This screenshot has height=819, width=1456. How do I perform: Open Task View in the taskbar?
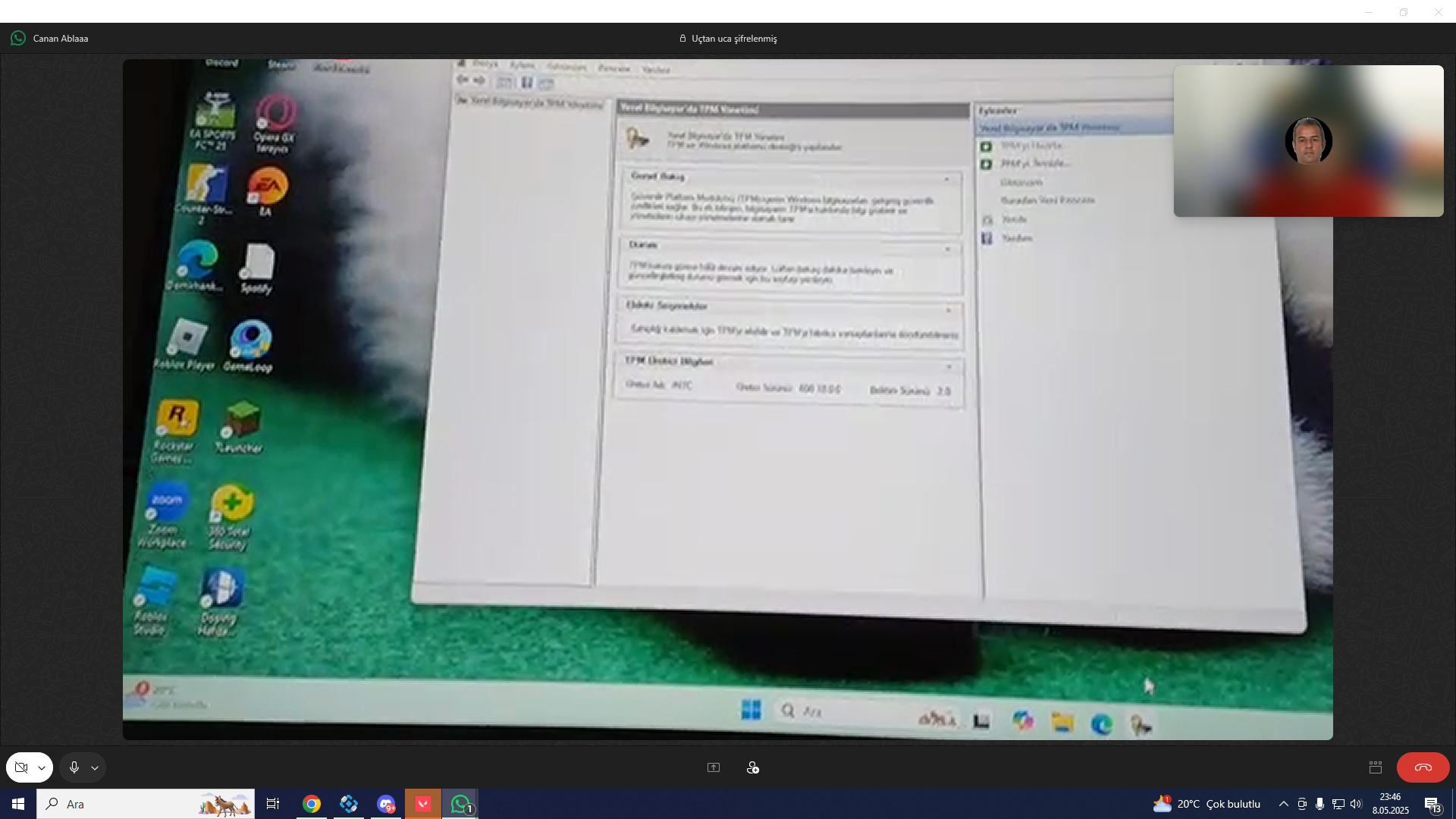click(x=273, y=804)
